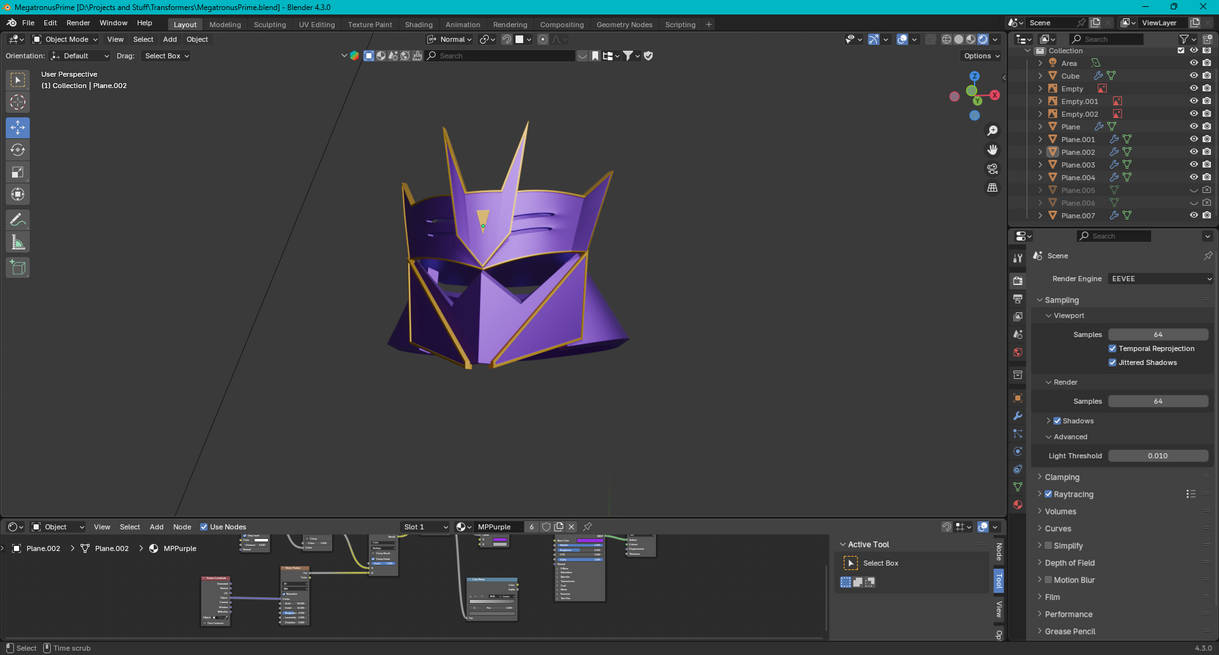Image resolution: width=1219 pixels, height=655 pixels.
Task: Switch to wireframe viewport shading
Action: [946, 39]
